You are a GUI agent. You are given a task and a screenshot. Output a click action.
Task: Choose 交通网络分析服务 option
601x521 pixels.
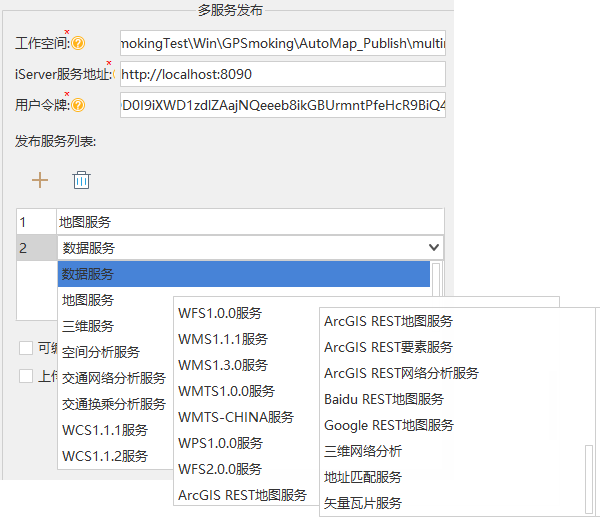pos(114,378)
